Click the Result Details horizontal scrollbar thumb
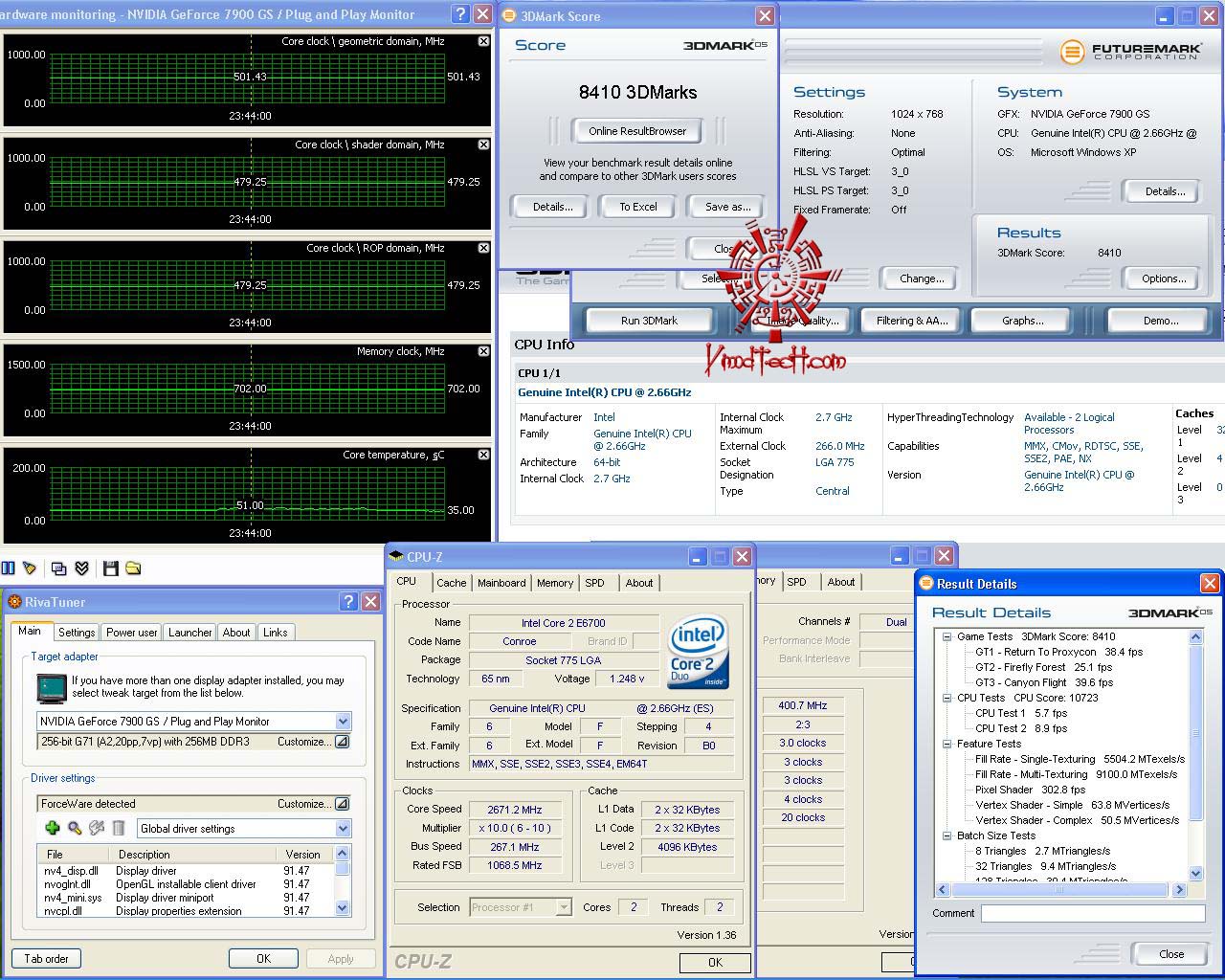The height and width of the screenshot is (980, 1225). 1059,890
